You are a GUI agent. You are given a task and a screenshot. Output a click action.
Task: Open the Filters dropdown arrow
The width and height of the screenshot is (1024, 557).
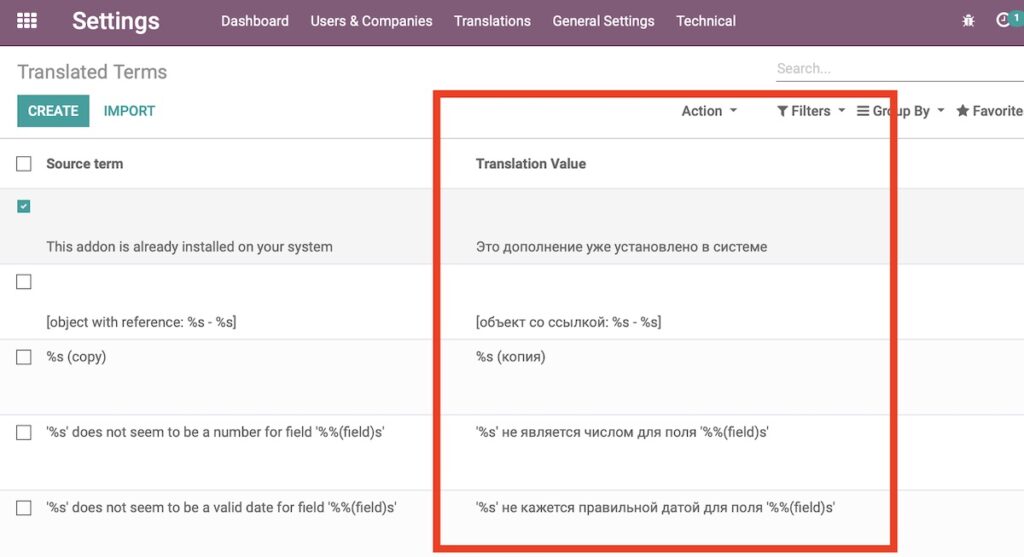[x=842, y=110]
